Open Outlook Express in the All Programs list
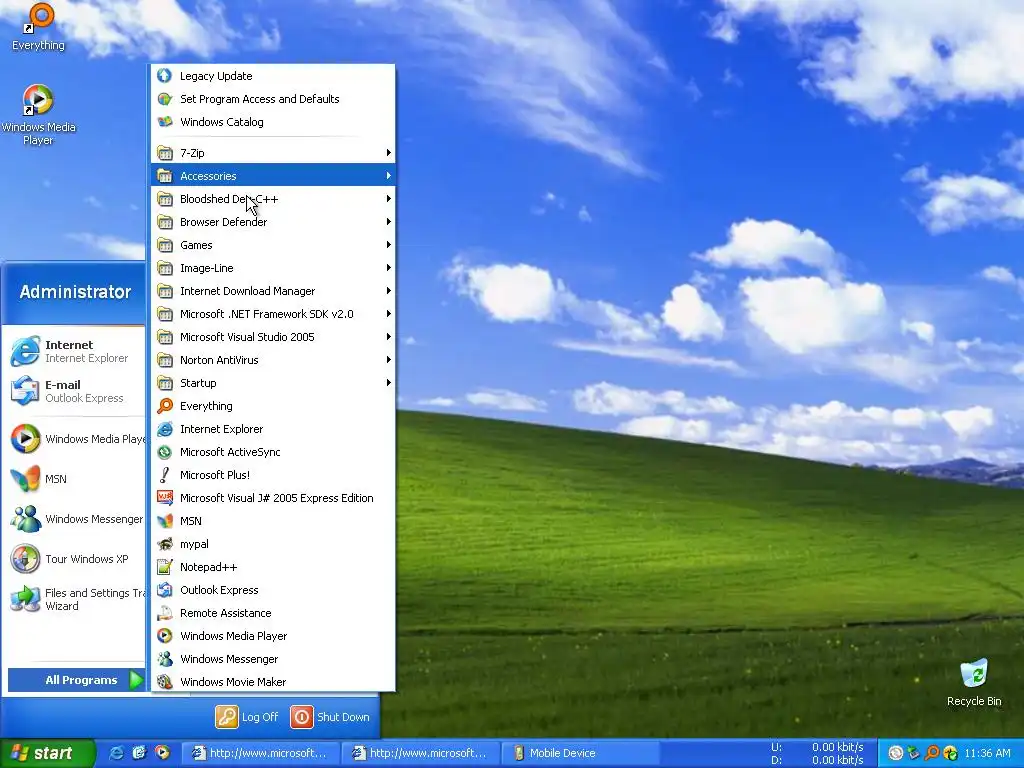The height and width of the screenshot is (768, 1024). (x=273, y=590)
